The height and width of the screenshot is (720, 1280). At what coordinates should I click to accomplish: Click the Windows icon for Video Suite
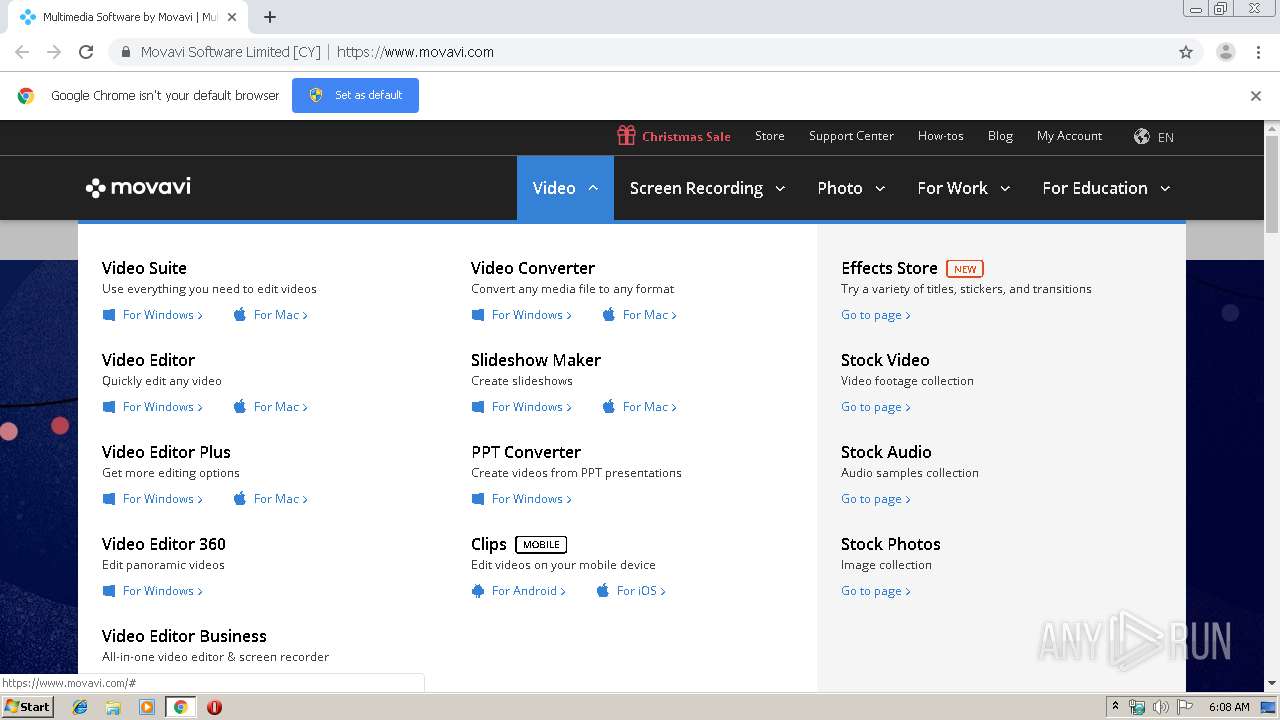pos(109,315)
